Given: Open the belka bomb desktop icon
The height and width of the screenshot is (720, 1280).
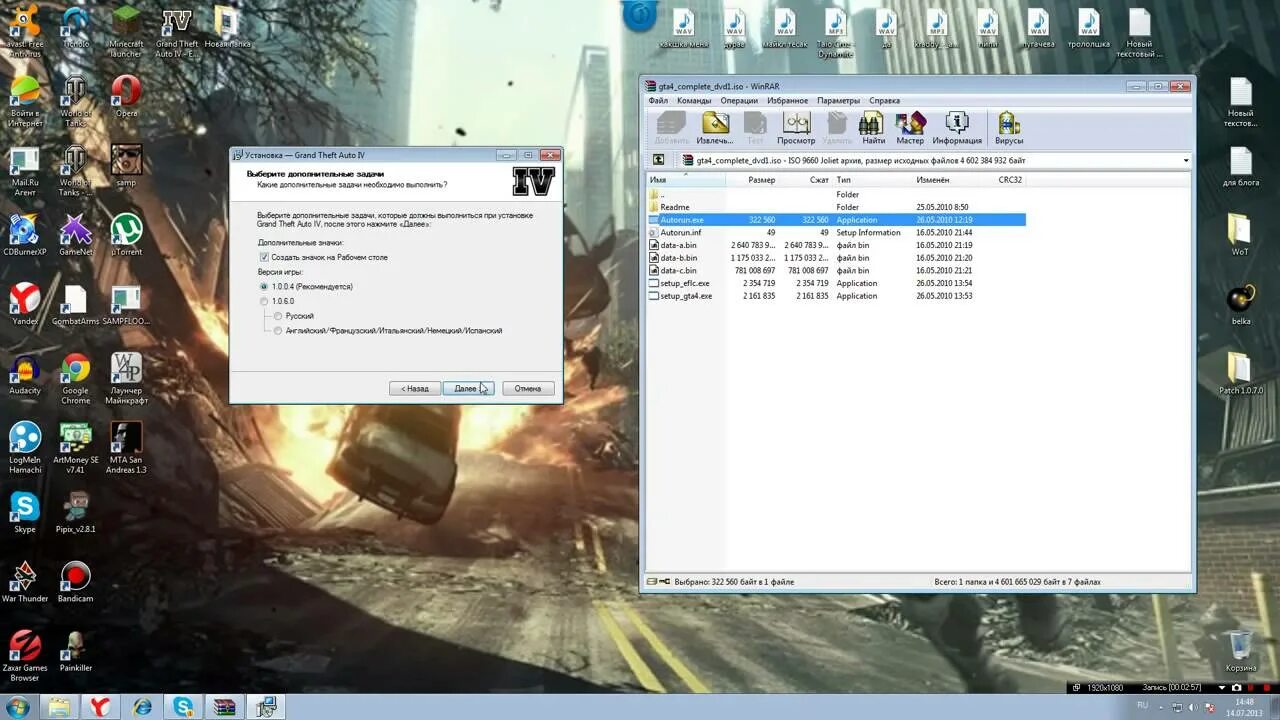Looking at the screenshot, I should pos(1241,304).
